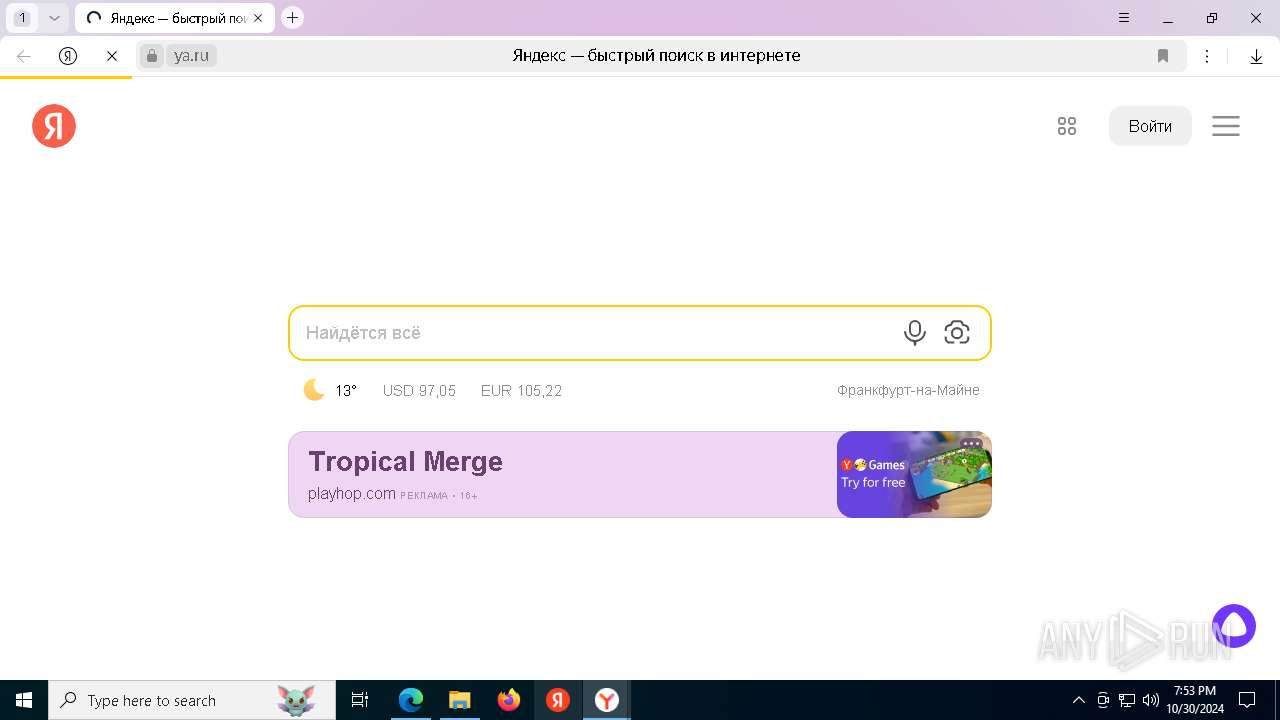Open EUR 105,22 exchange rate
1280x720 pixels.
[521, 391]
